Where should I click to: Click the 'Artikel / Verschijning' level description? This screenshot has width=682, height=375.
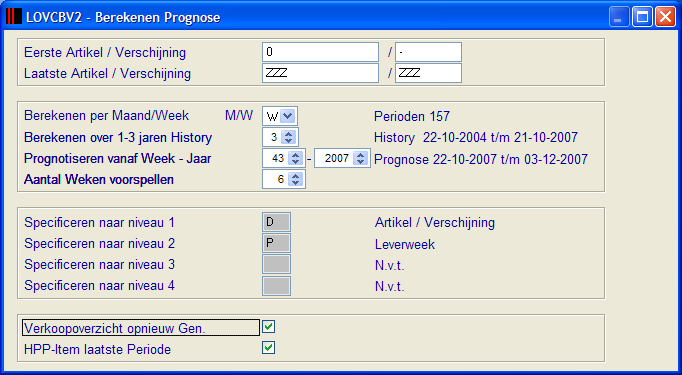coord(435,223)
